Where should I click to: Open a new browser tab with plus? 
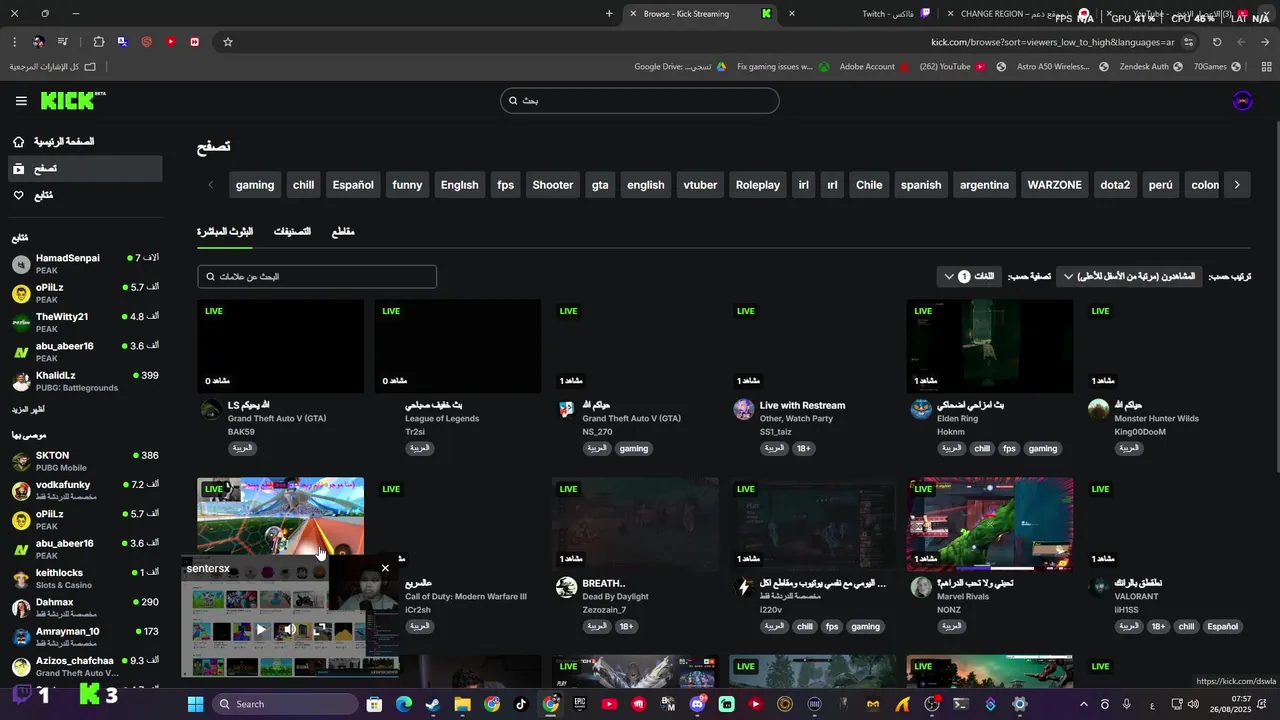coord(609,14)
